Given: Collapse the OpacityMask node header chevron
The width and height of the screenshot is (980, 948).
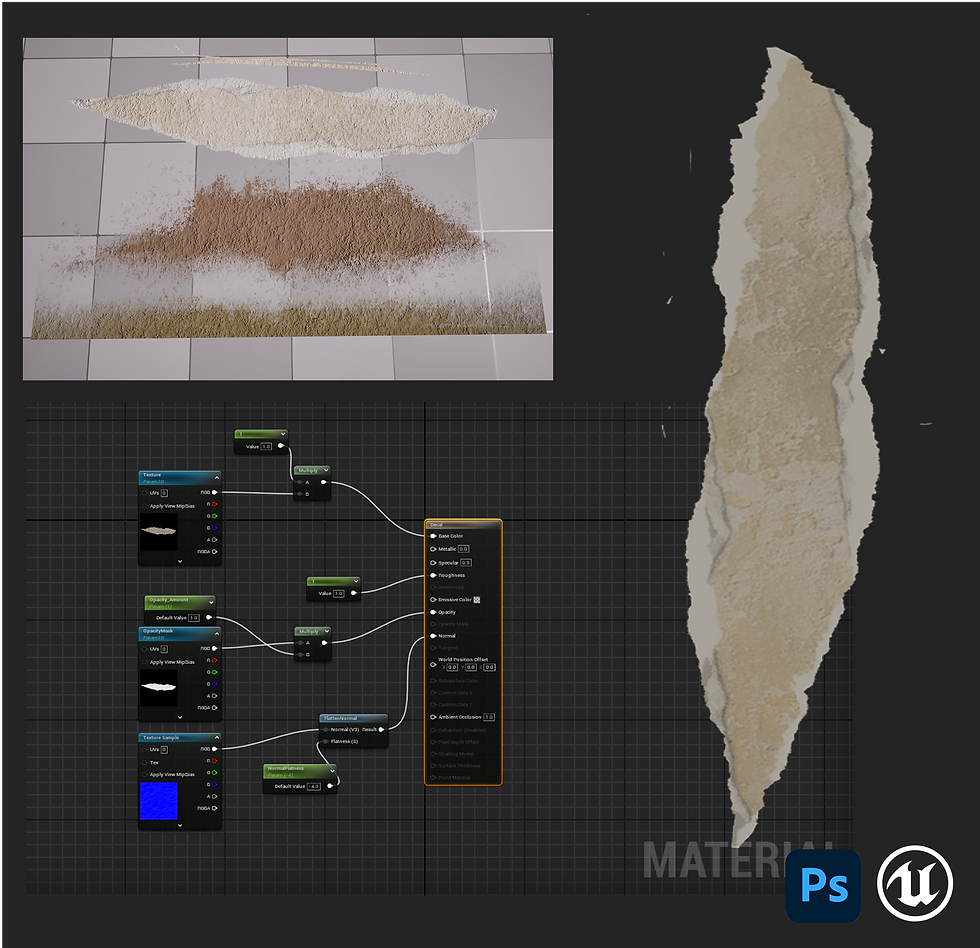Looking at the screenshot, I should 216,634.
